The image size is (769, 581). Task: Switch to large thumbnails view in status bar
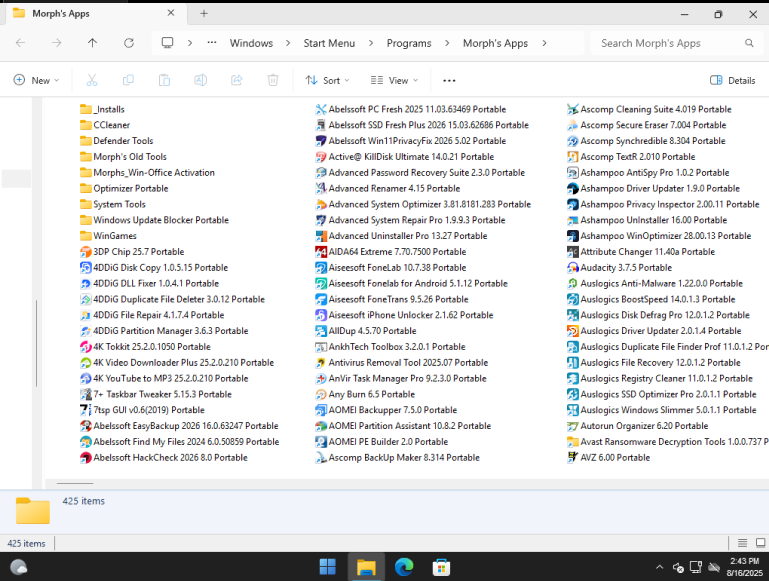pyautogui.click(x=761, y=543)
